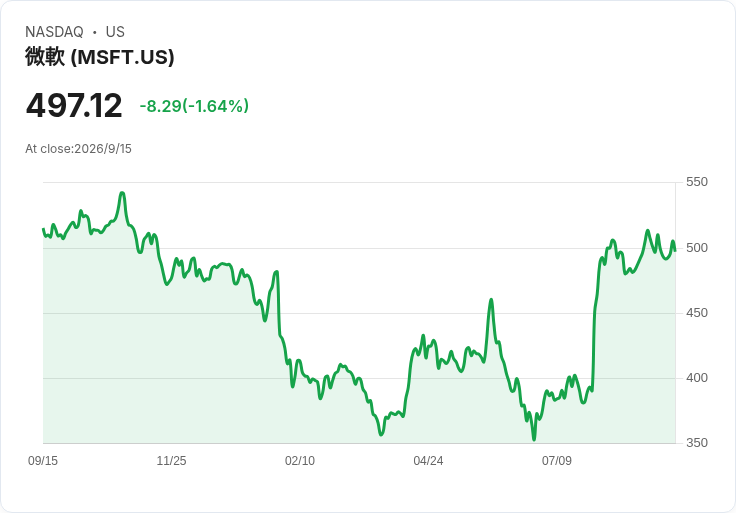
Task: Click the 400 price axis label
Action: 697,378
